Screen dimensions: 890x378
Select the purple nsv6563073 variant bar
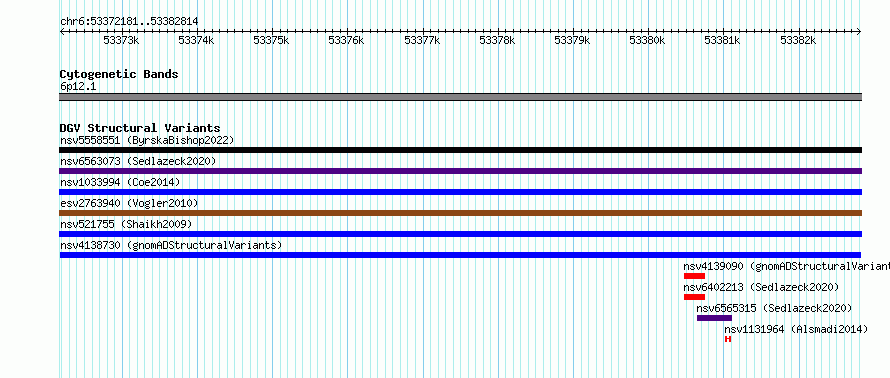click(x=460, y=171)
